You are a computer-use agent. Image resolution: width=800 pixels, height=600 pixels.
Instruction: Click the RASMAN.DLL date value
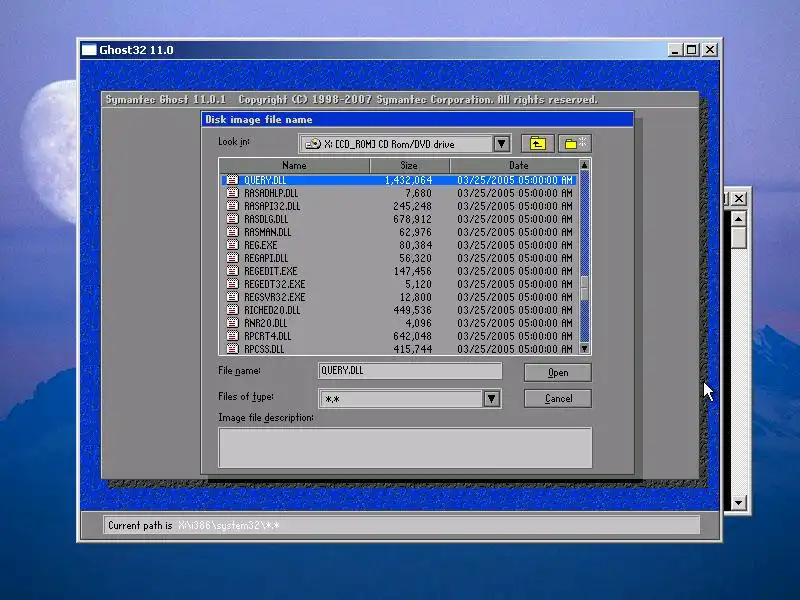tap(514, 232)
